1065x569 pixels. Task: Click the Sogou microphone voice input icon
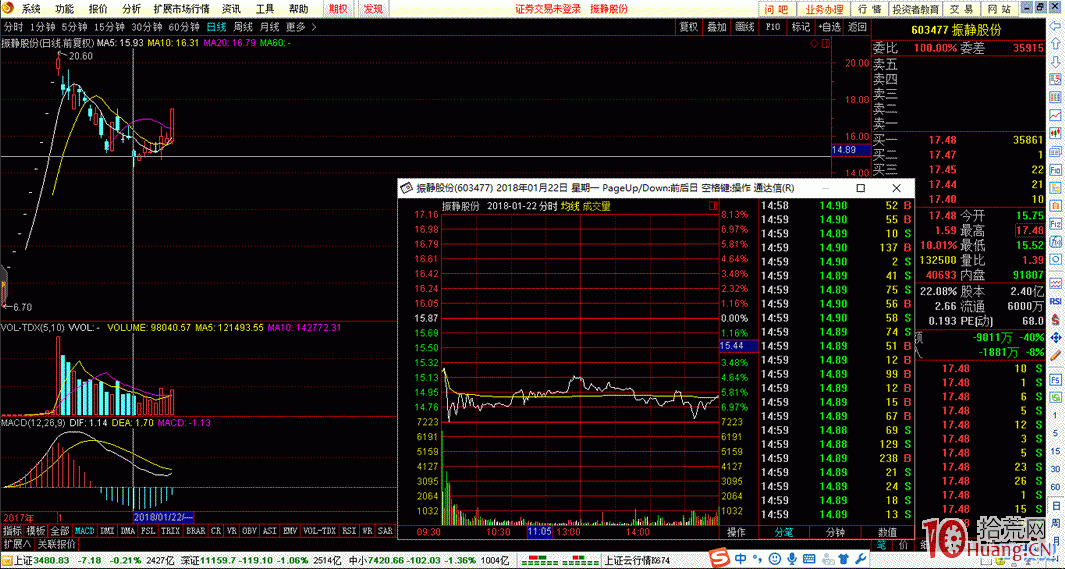(792, 559)
